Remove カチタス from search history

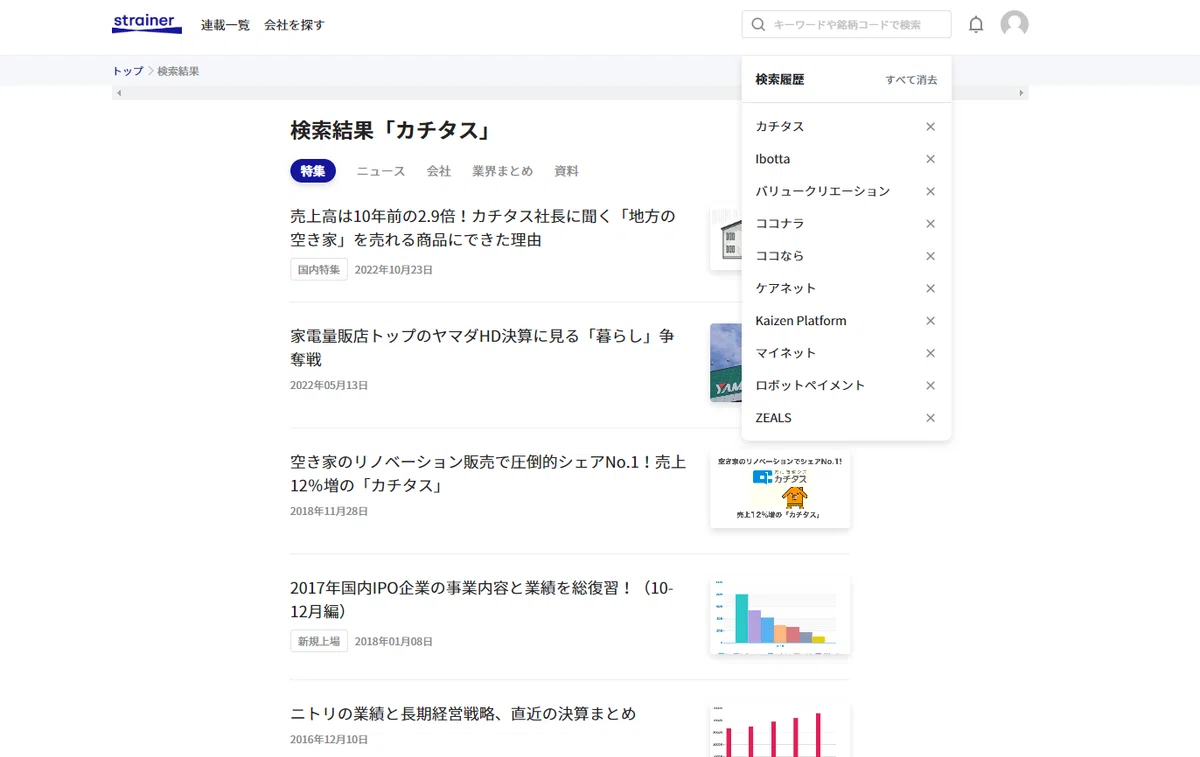pos(930,127)
